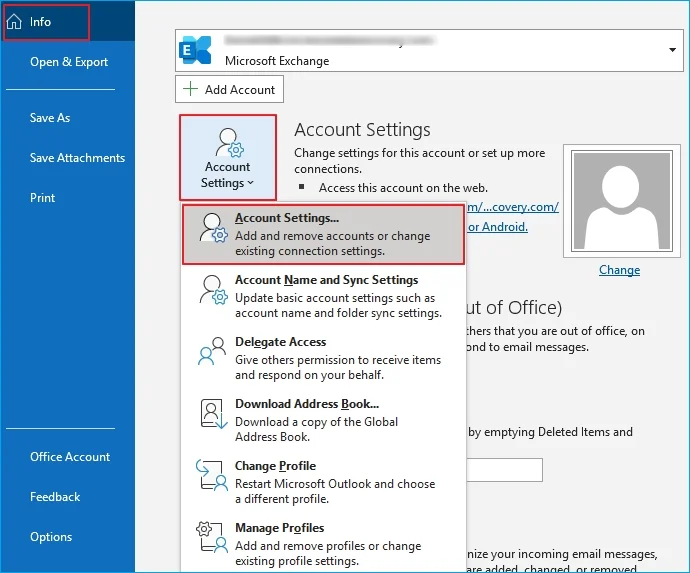The image size is (690, 573).
Task: Click the Change photo link
Action: point(619,270)
